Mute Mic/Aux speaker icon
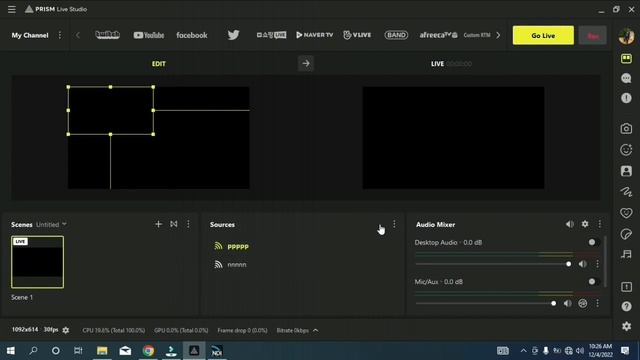The image size is (640, 360). pyautogui.click(x=568, y=303)
